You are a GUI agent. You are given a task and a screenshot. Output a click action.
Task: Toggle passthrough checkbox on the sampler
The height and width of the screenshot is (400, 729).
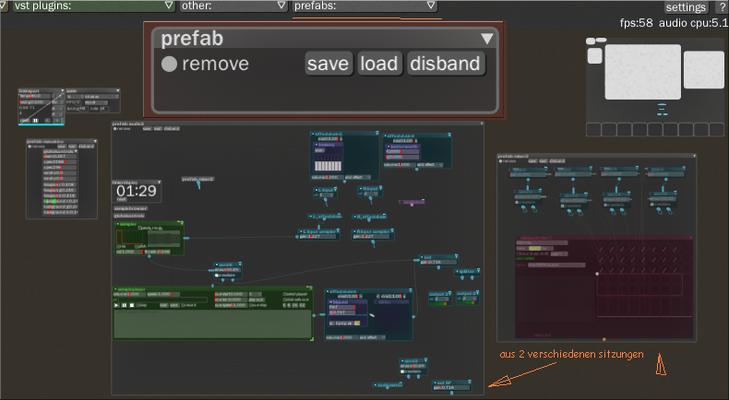coord(139,228)
